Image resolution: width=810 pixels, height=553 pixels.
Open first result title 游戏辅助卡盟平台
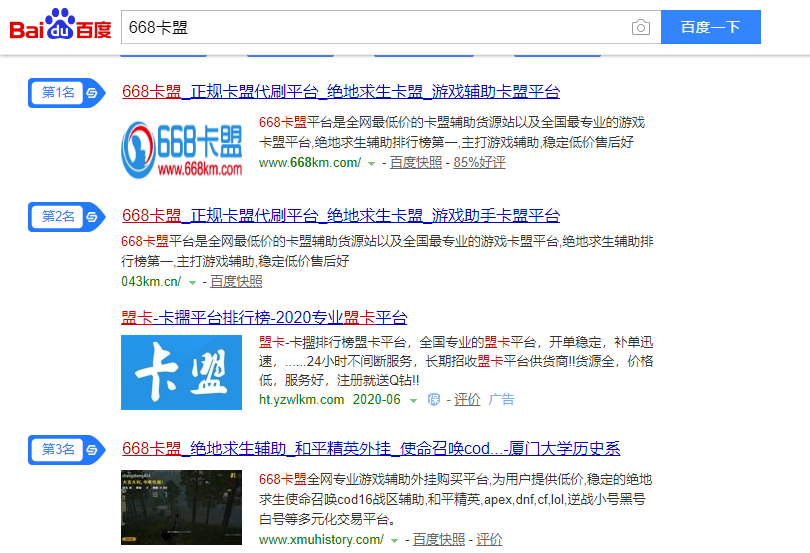click(x=341, y=91)
